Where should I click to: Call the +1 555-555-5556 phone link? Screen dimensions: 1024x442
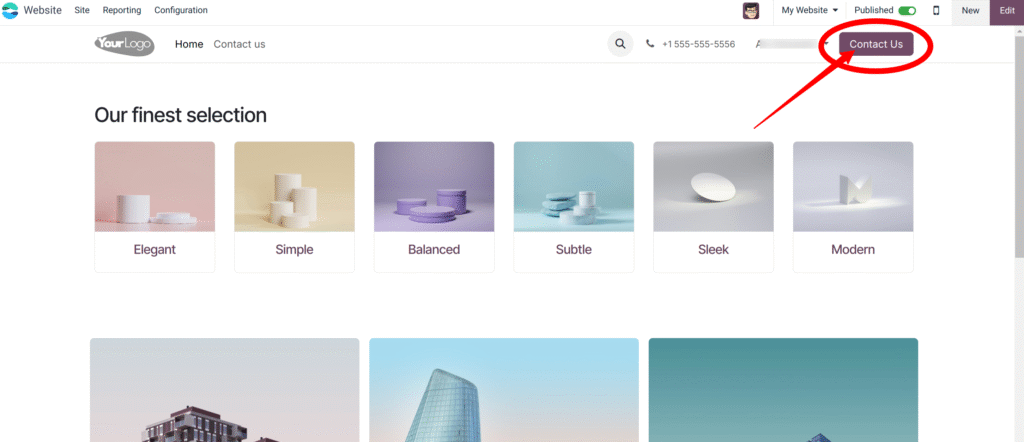click(x=698, y=44)
